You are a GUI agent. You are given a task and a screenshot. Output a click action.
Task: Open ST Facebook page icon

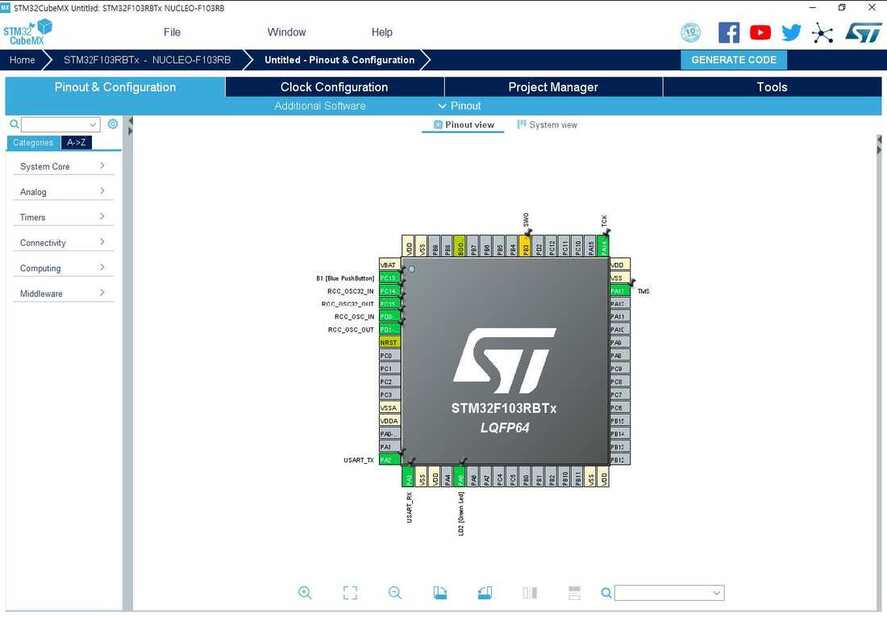729,33
